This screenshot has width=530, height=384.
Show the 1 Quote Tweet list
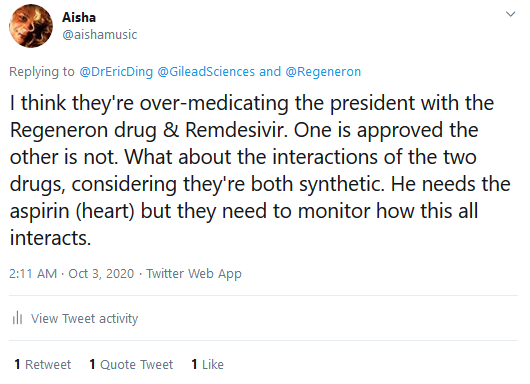[x=131, y=364]
